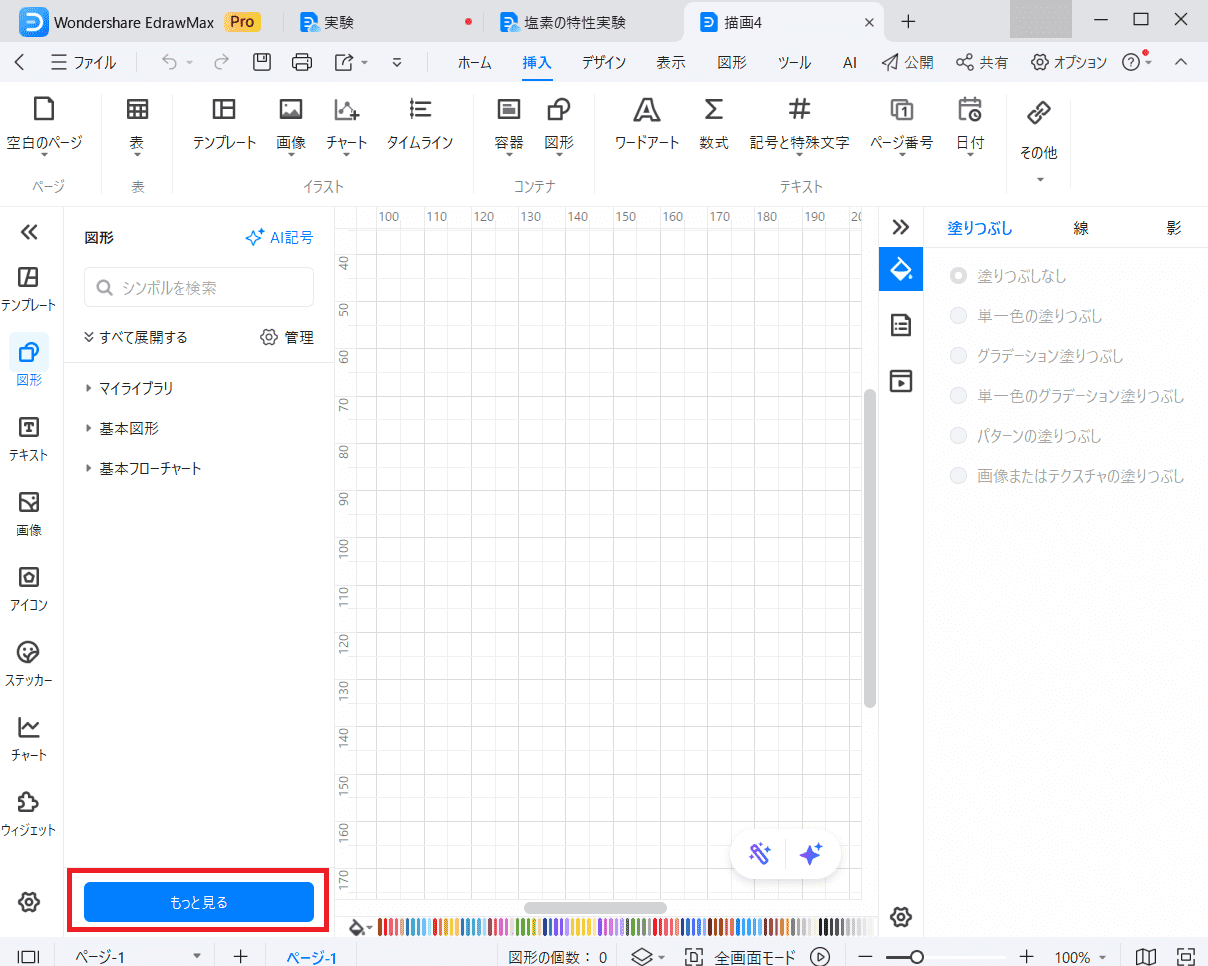This screenshot has width=1208, height=966.
Task: Click the save disk icon
Action: point(262,62)
